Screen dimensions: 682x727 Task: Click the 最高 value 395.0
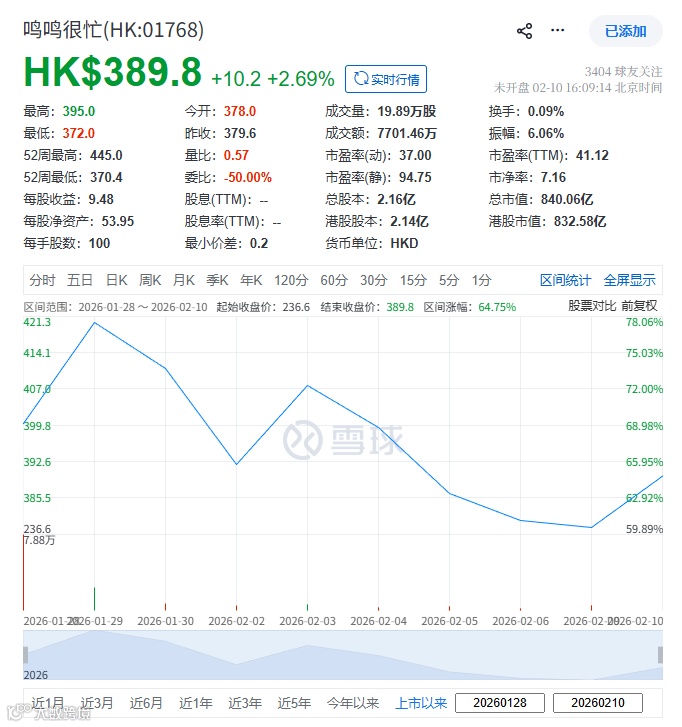point(79,111)
